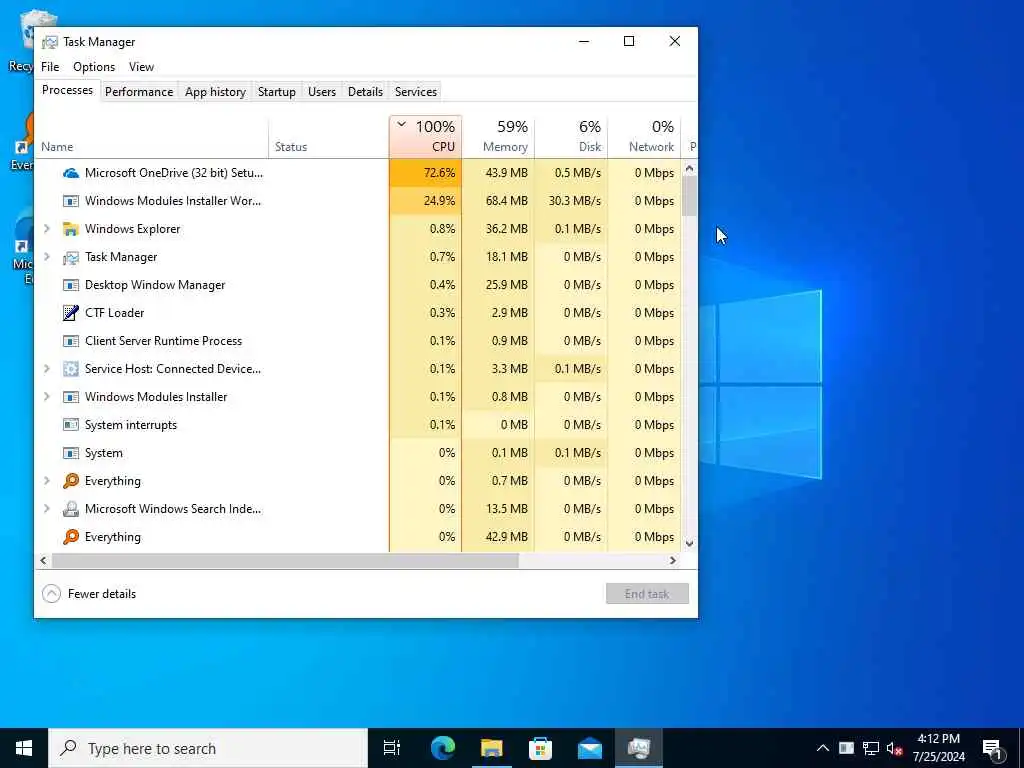Screen dimensions: 1024x768
Task: Select the Processes tab
Action: point(67,90)
